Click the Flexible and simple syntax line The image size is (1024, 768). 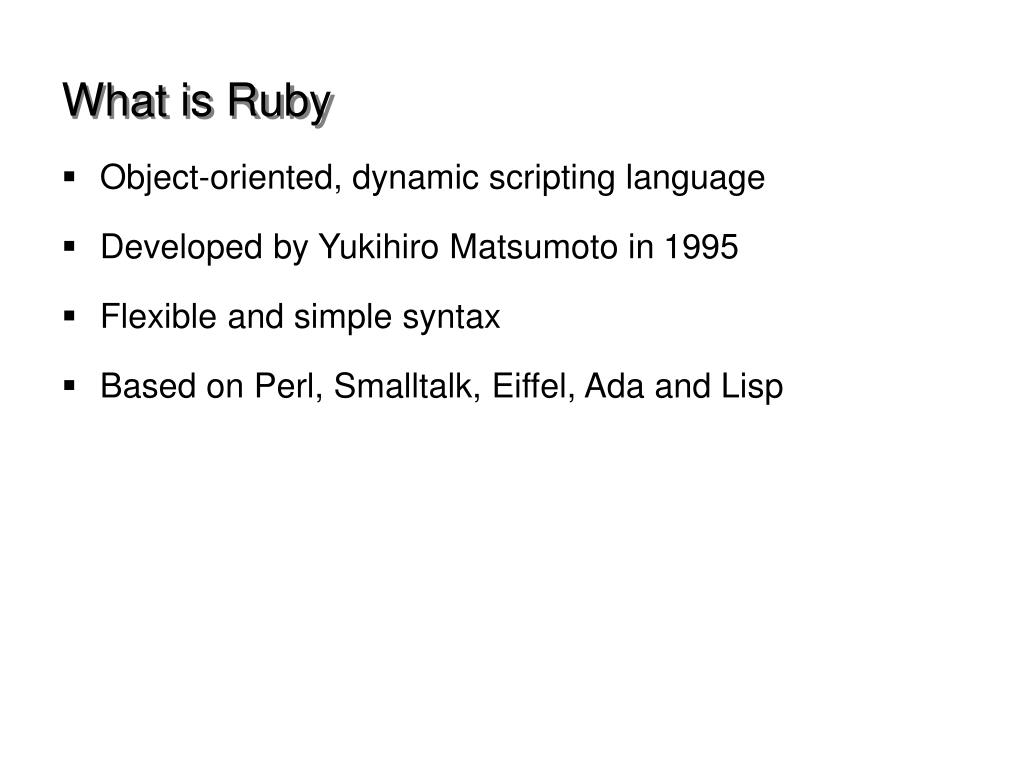point(300,318)
